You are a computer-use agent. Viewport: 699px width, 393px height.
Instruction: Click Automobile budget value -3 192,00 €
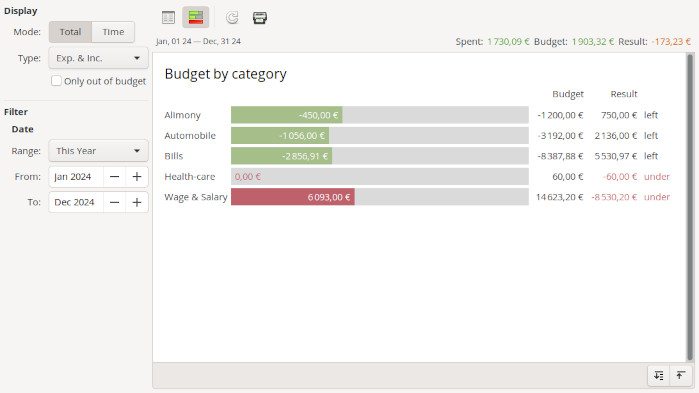click(x=560, y=135)
